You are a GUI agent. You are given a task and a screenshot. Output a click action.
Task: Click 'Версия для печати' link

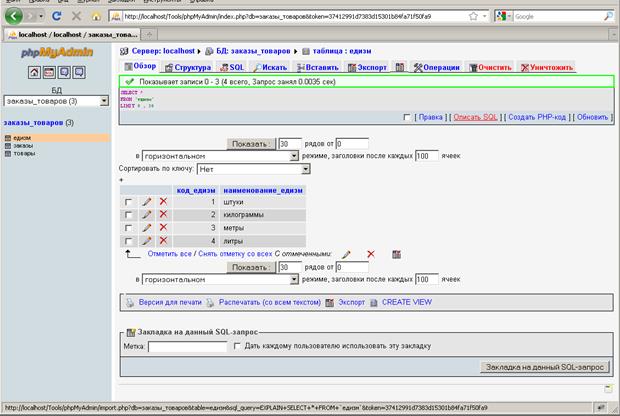170,302
